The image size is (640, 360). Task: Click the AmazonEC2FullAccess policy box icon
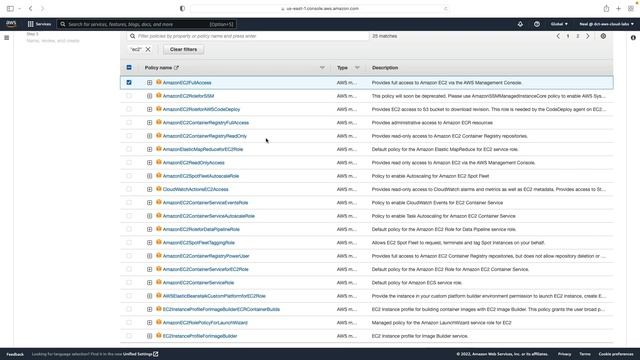click(x=159, y=82)
